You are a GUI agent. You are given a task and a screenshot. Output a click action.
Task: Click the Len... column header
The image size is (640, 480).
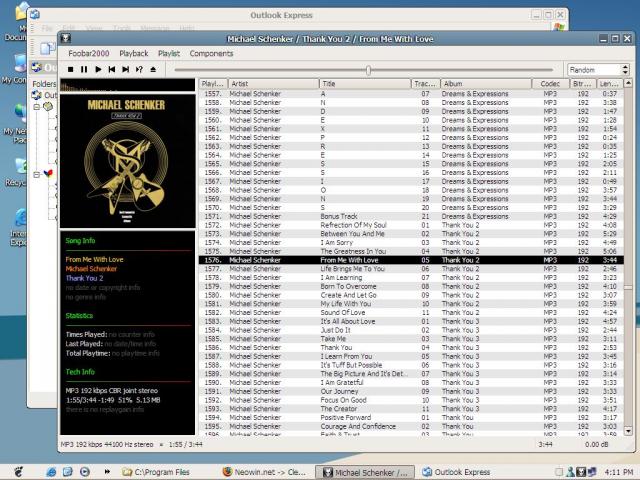point(610,84)
